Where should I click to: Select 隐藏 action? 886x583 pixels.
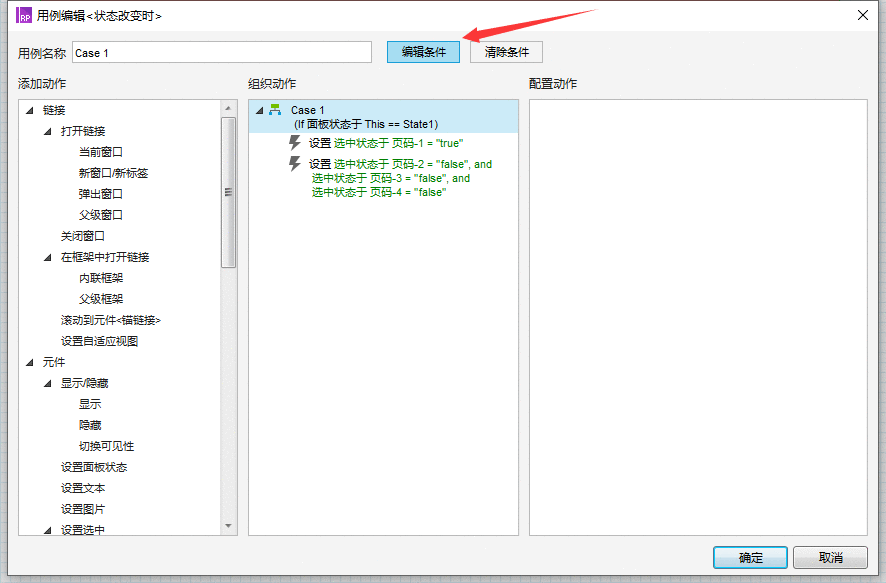[x=90, y=425]
